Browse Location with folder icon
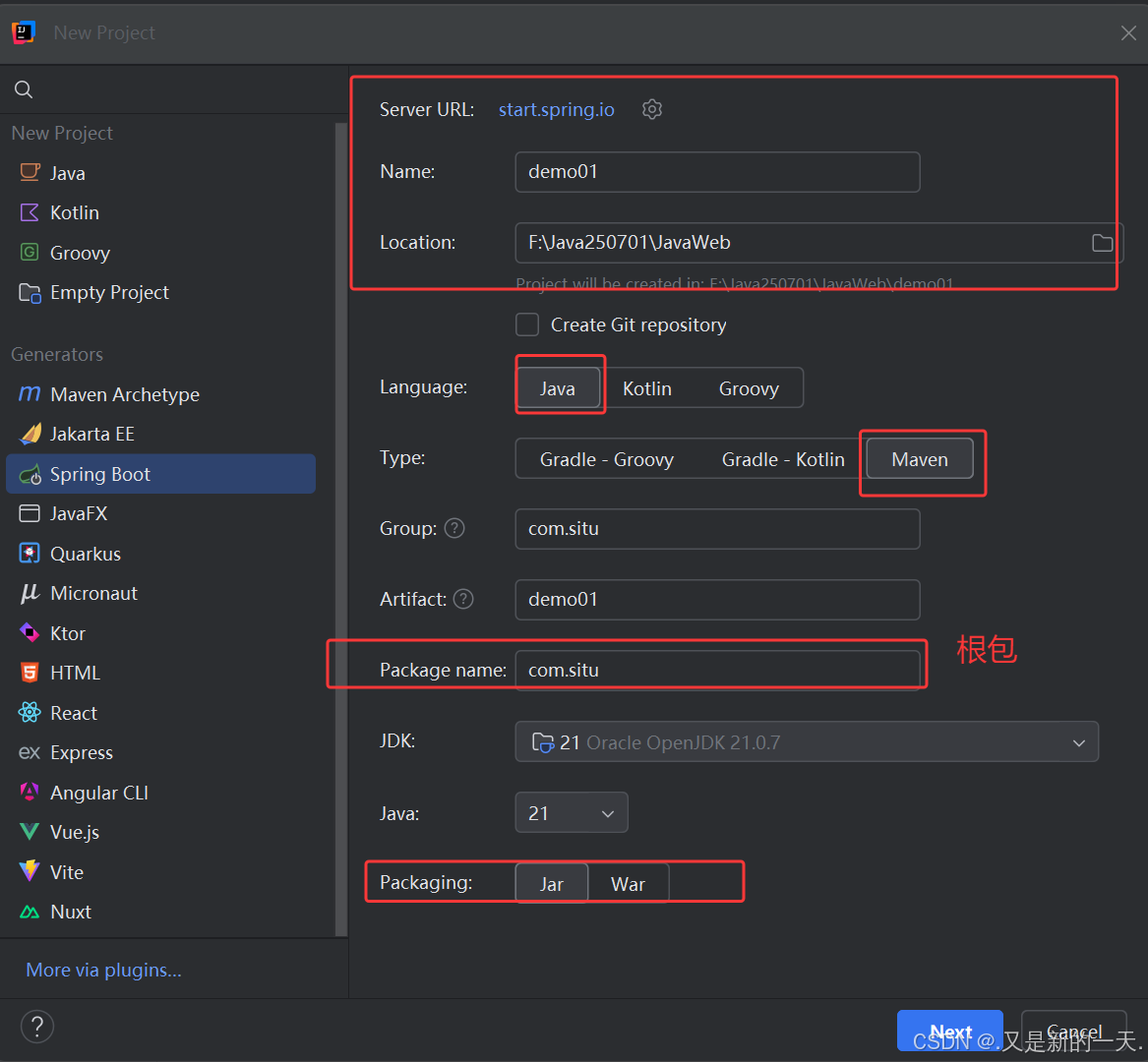The height and width of the screenshot is (1062, 1148). pyautogui.click(x=1102, y=242)
